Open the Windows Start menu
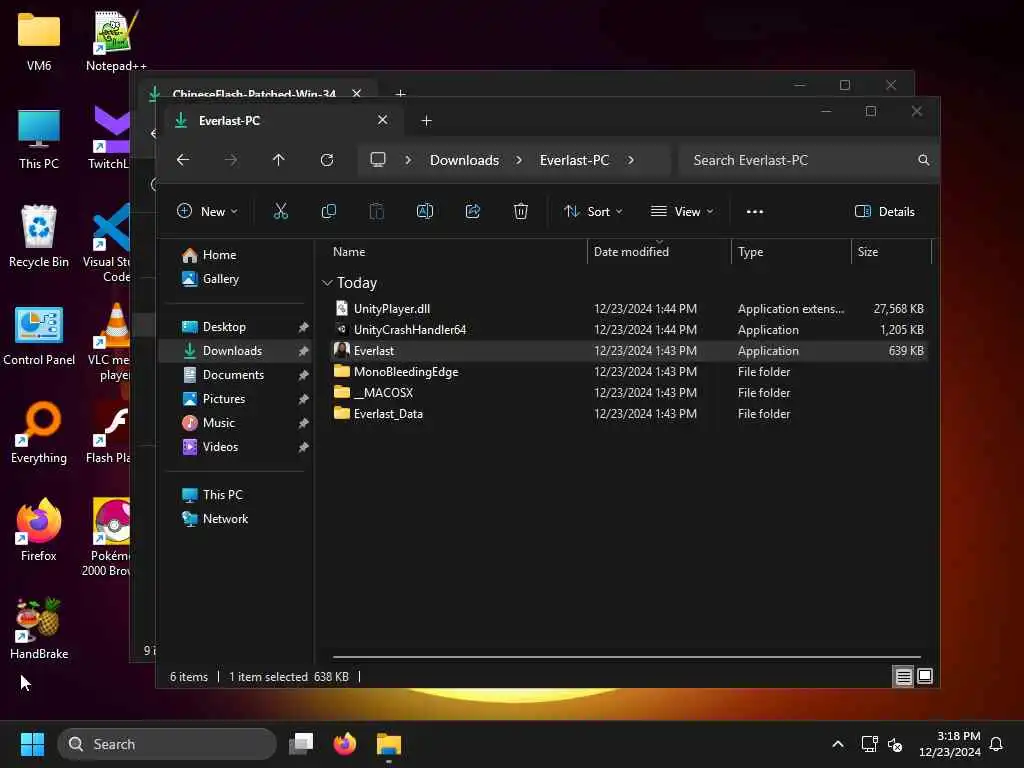 coord(32,744)
